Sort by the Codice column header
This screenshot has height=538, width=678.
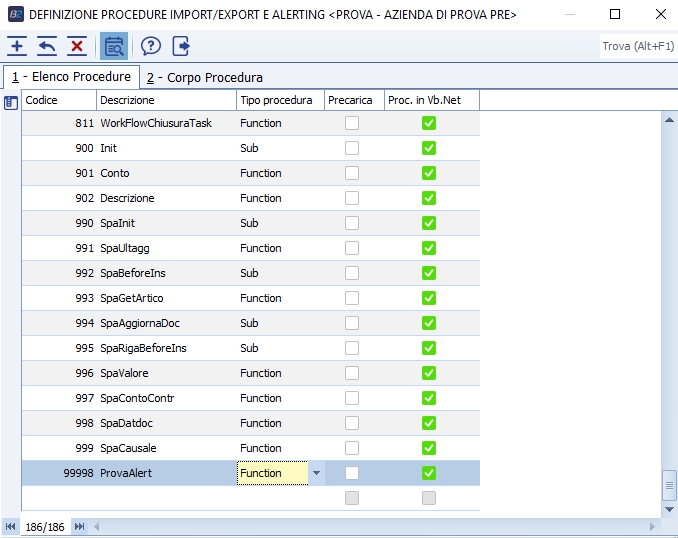[x=59, y=100]
